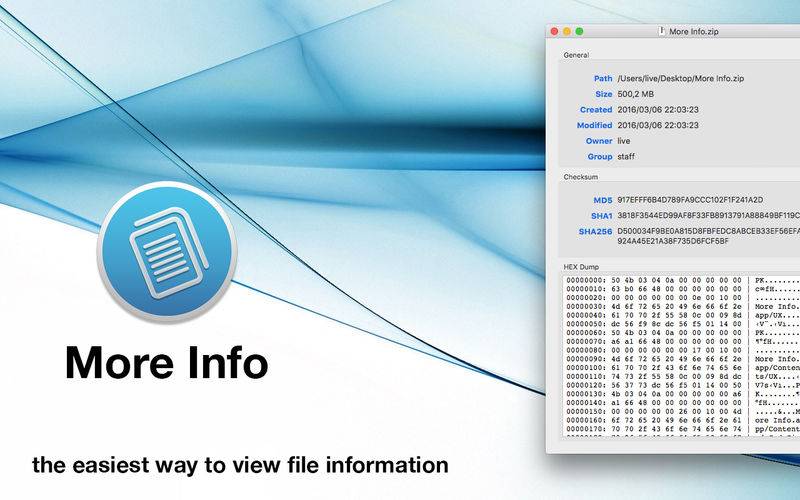The width and height of the screenshot is (800, 500).
Task: Select the path /Users/live/Desktop/More Info.zip
Action: 681,79
